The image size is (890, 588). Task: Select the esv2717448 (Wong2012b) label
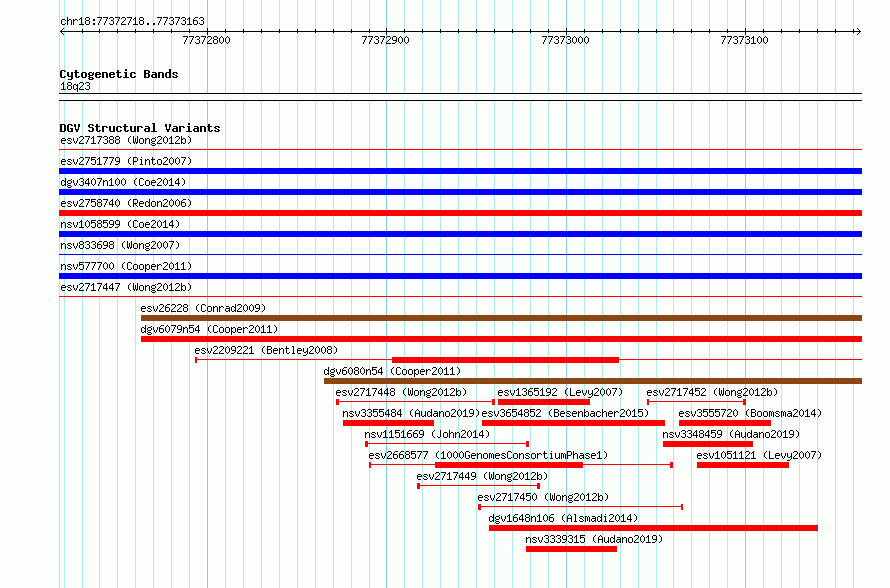click(x=401, y=392)
